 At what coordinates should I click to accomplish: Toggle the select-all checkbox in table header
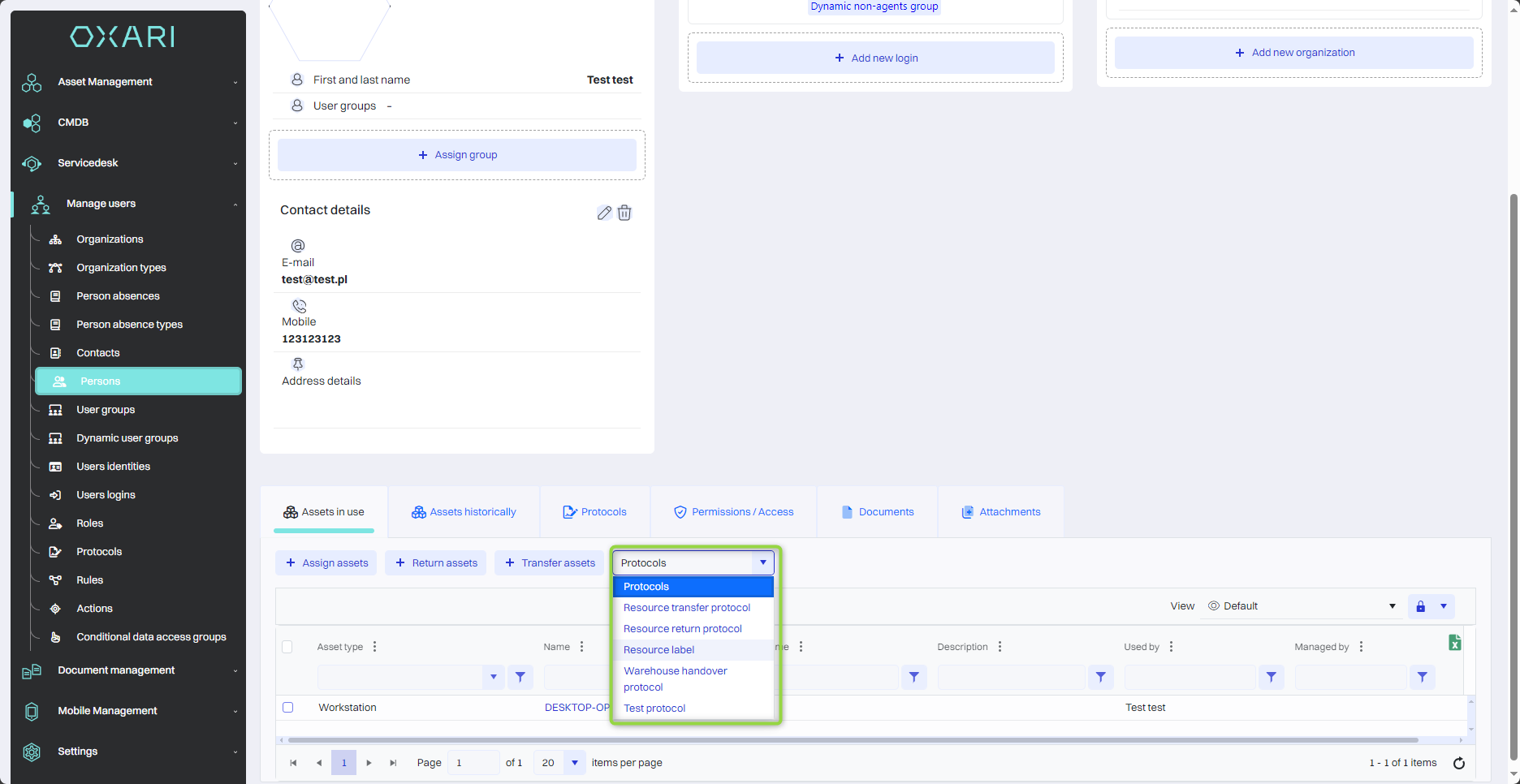pyautogui.click(x=287, y=647)
